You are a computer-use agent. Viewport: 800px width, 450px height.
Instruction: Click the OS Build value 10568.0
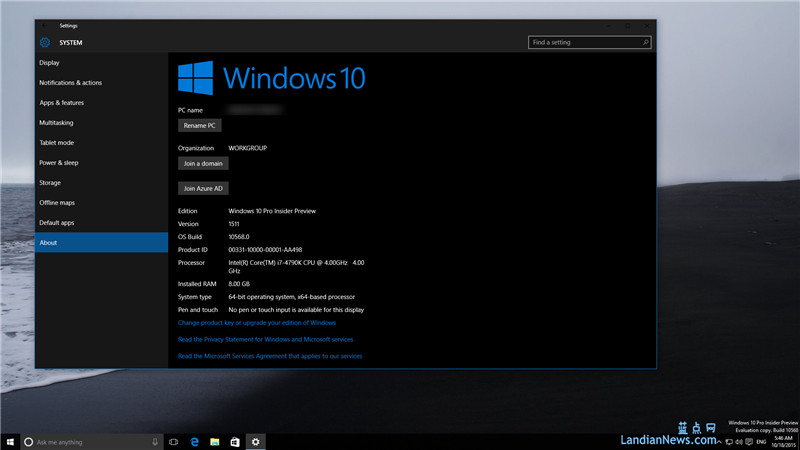click(x=239, y=237)
